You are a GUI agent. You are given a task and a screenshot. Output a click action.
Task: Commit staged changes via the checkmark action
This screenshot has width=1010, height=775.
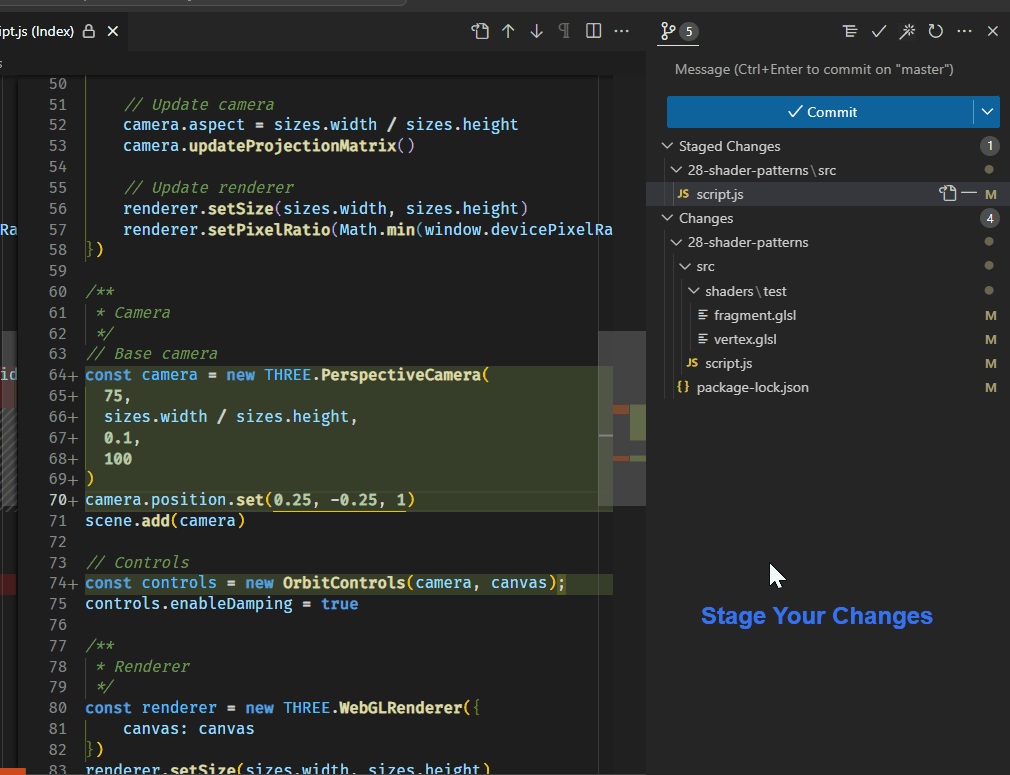click(x=879, y=31)
